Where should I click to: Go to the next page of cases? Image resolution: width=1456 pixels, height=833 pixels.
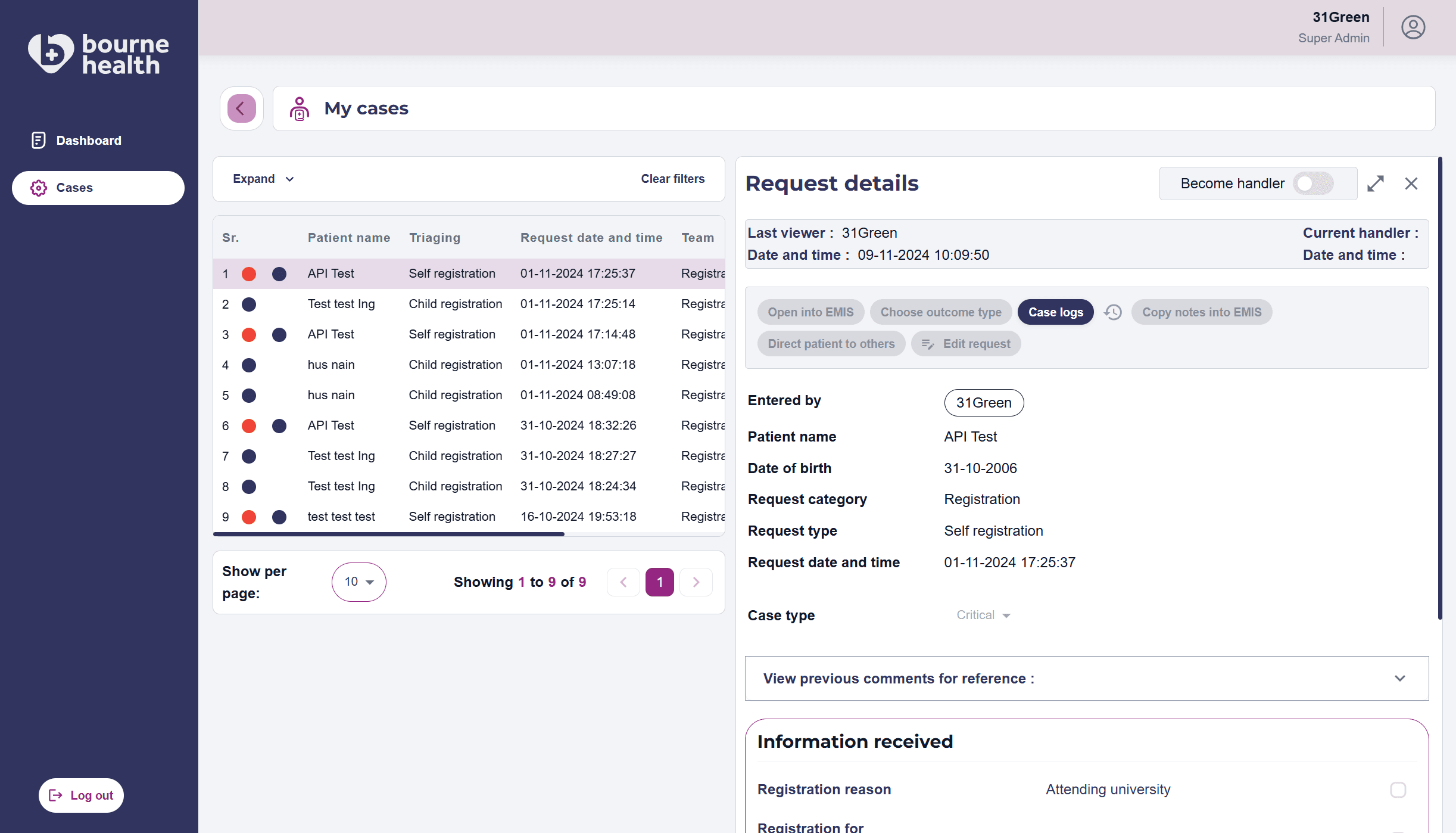(696, 582)
